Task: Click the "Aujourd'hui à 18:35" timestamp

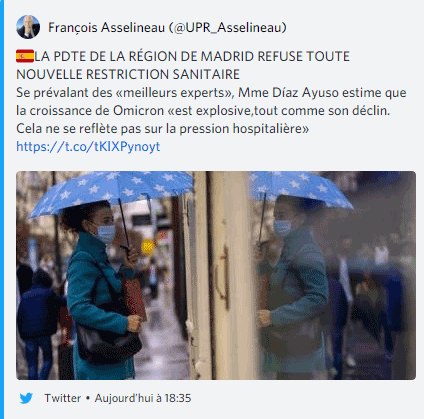Action: coord(143,398)
